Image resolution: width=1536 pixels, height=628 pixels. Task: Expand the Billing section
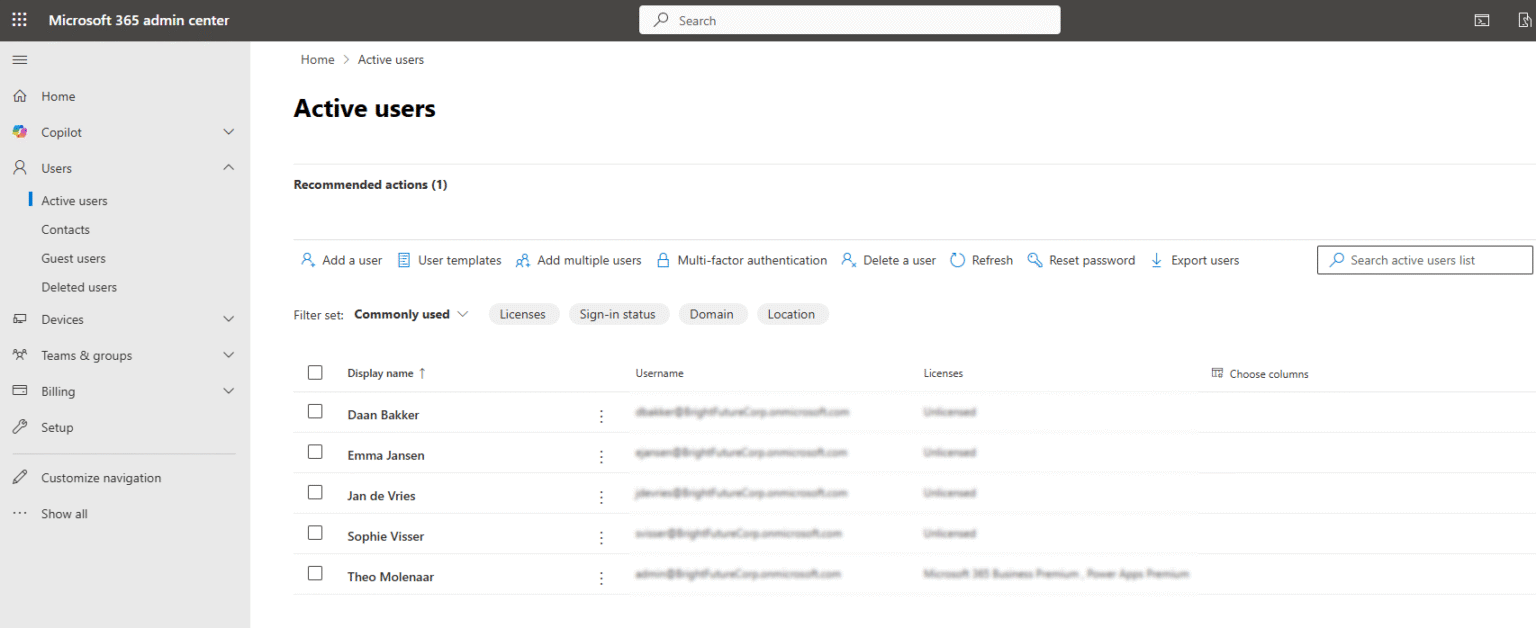pos(57,391)
